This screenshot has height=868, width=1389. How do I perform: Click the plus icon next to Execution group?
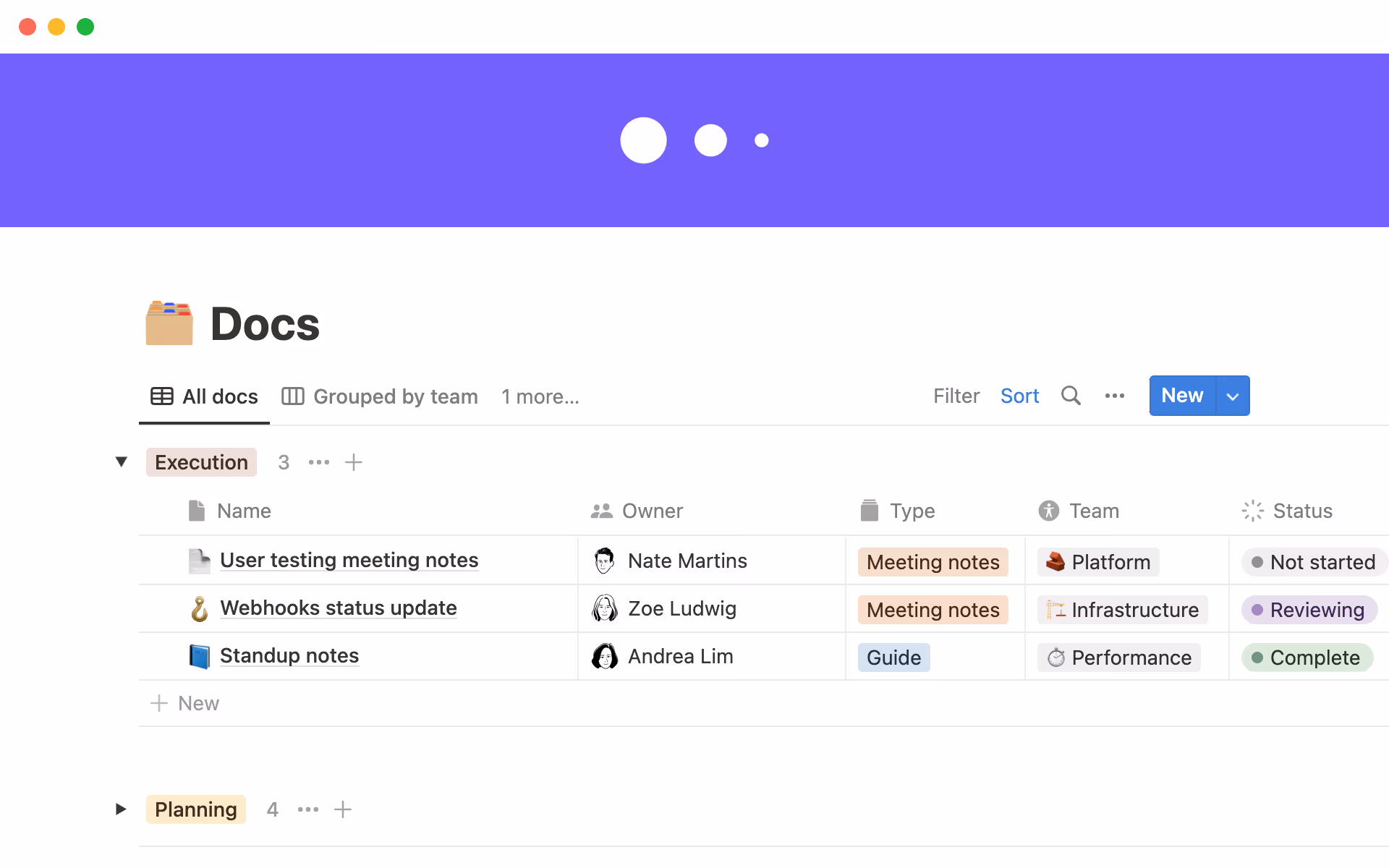354,462
